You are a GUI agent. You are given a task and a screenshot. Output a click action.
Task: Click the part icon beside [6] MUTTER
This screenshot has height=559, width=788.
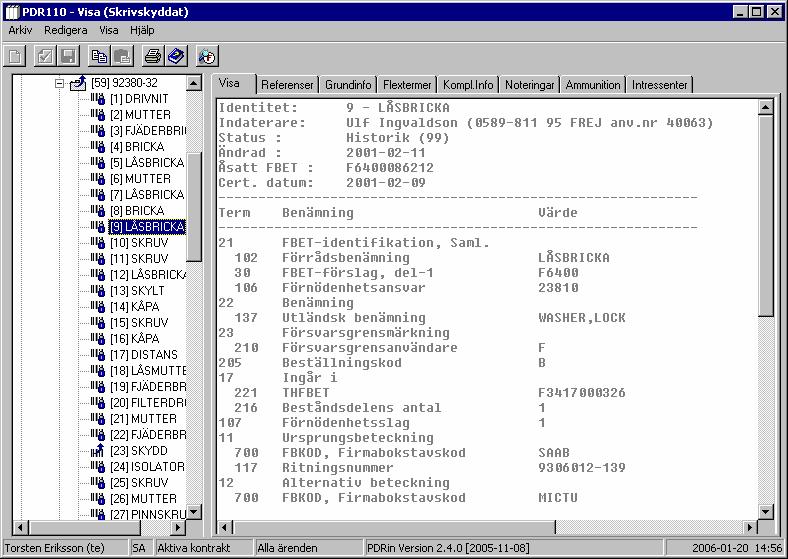tap(97, 178)
